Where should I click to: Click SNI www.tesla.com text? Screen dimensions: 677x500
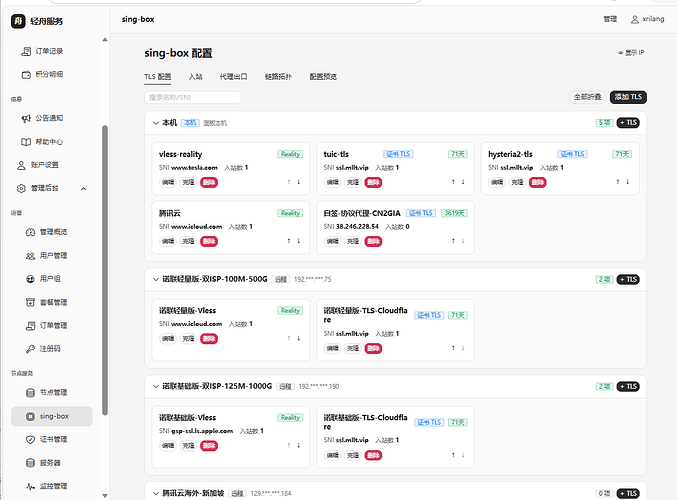(188, 168)
